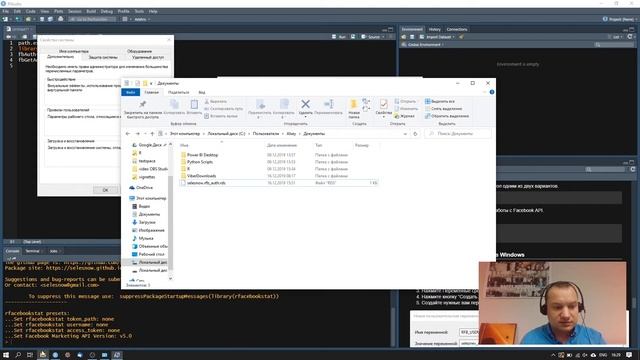Click 'Загрузки' in the navigation pane

click(147, 222)
